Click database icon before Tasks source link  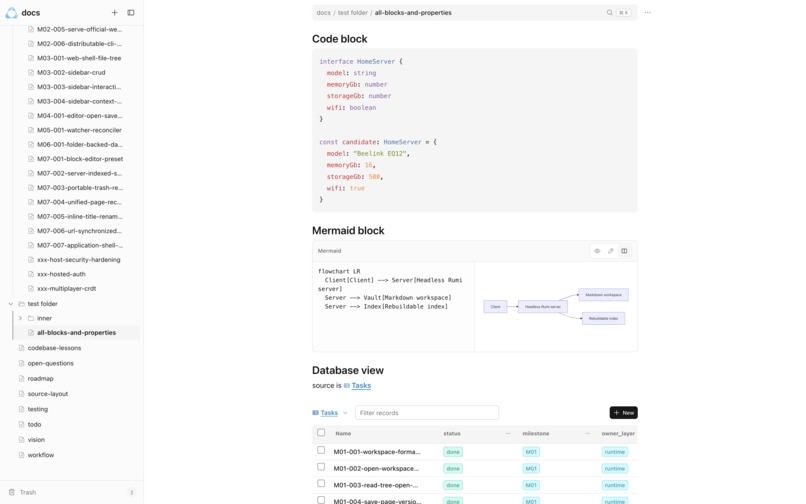tap(347, 386)
